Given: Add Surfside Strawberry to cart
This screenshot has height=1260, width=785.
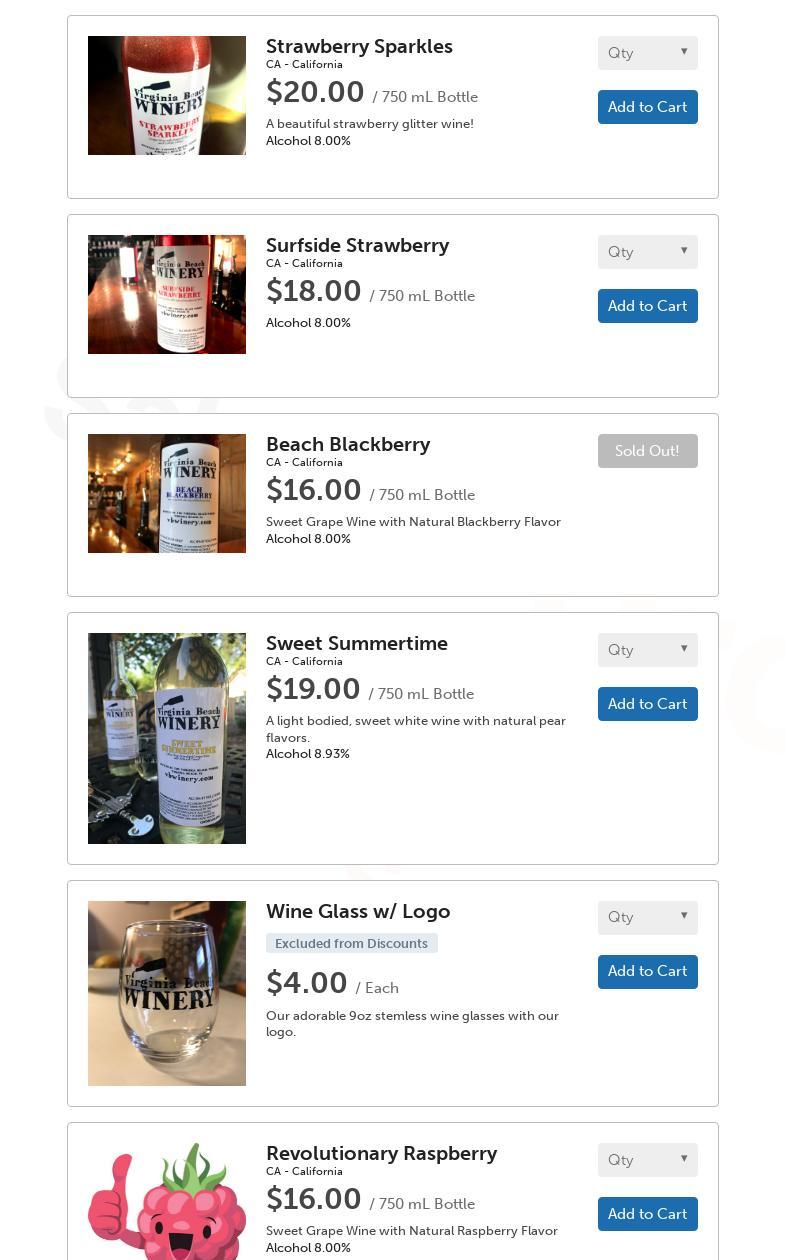Looking at the screenshot, I should 647,306.
